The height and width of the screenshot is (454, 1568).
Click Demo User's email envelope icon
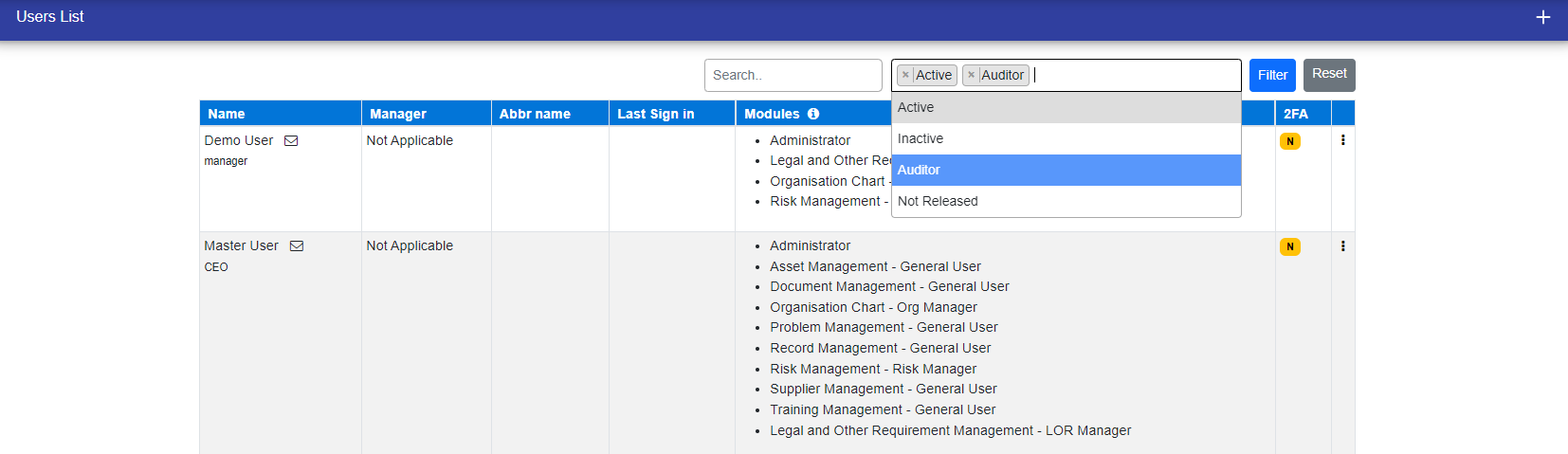[291, 141]
